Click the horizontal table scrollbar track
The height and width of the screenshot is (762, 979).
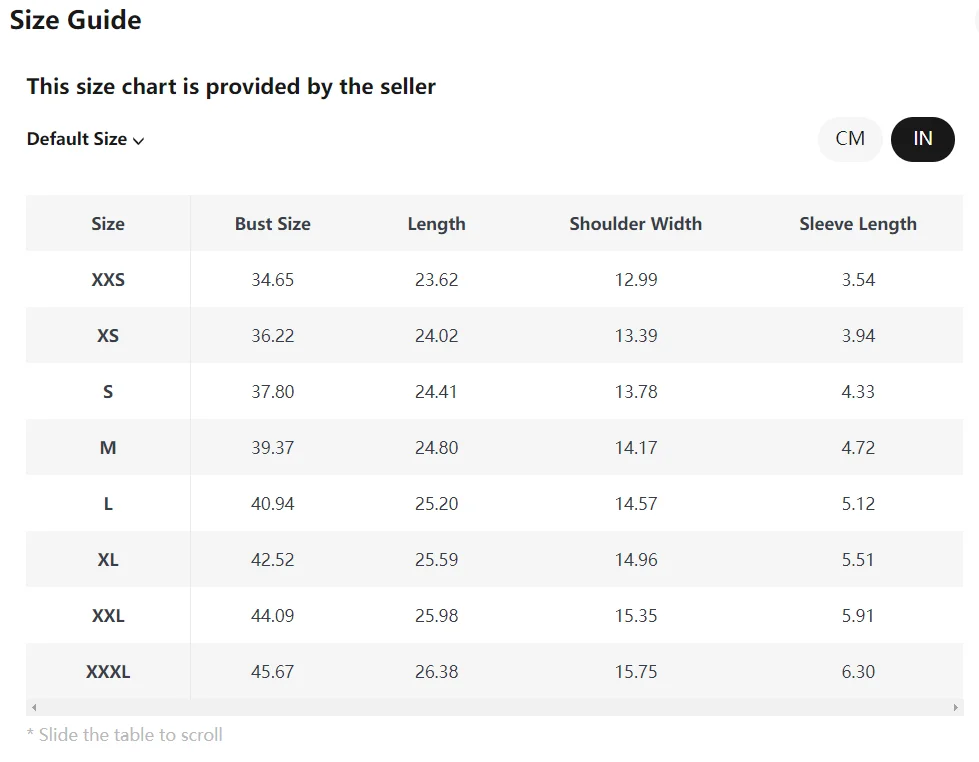494,707
